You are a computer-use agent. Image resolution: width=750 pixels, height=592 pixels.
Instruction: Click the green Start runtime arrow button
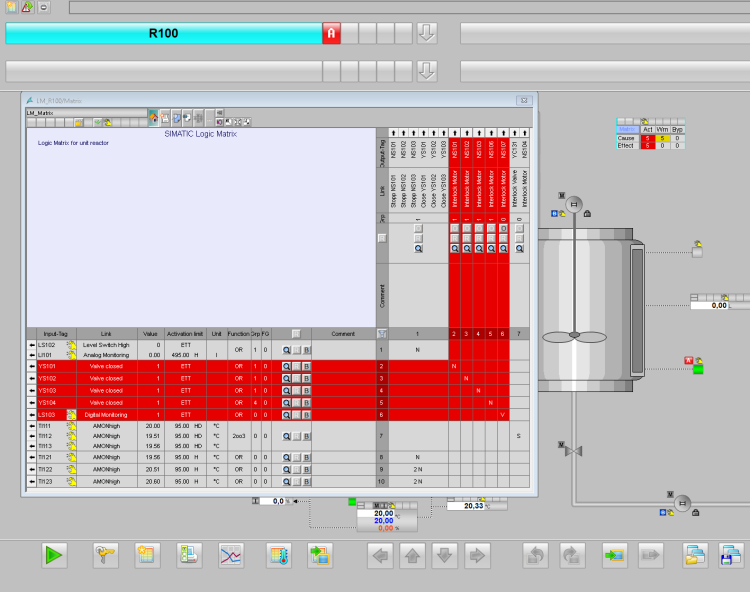[54, 555]
